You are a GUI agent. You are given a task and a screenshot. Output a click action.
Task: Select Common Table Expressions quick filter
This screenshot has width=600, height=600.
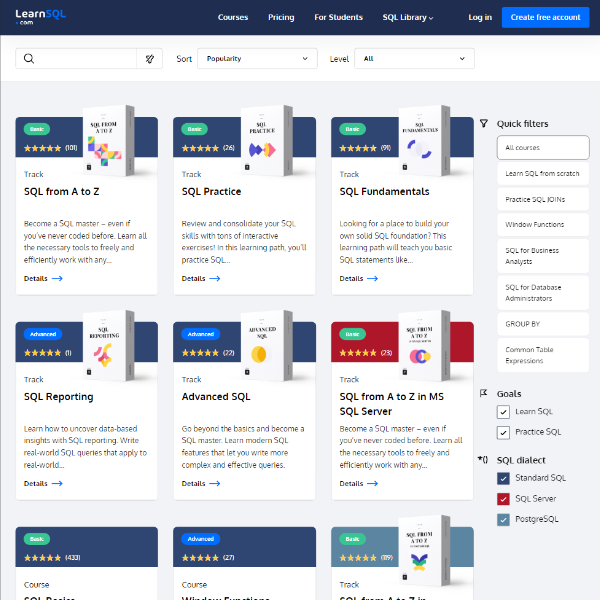click(543, 355)
